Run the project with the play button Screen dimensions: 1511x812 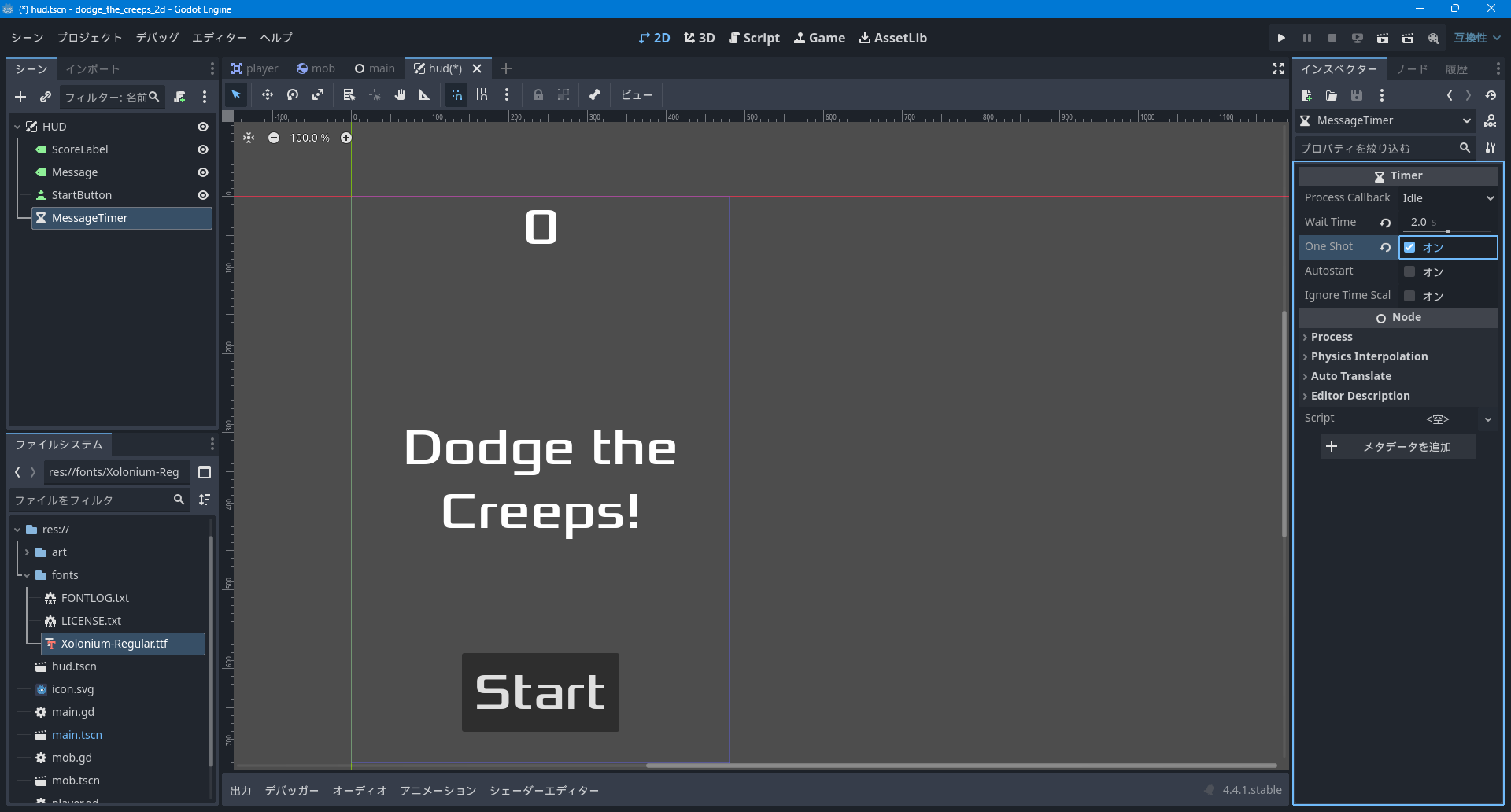pyautogui.click(x=1281, y=38)
